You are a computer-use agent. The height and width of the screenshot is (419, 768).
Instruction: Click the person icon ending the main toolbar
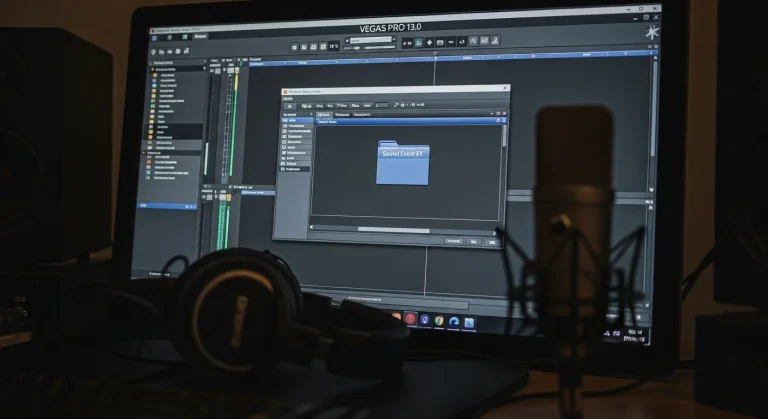(495, 41)
